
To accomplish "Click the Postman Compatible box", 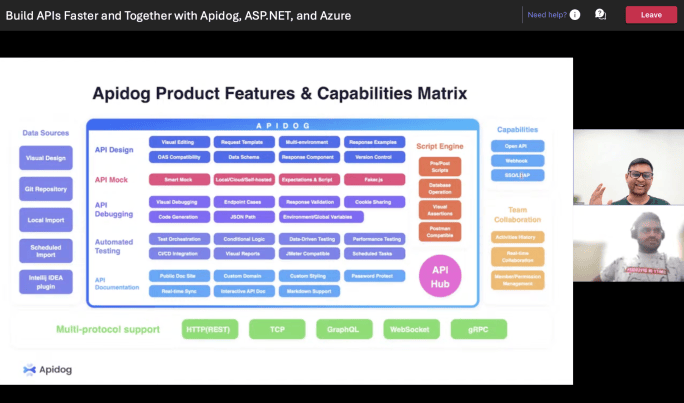I will click(x=440, y=232).
